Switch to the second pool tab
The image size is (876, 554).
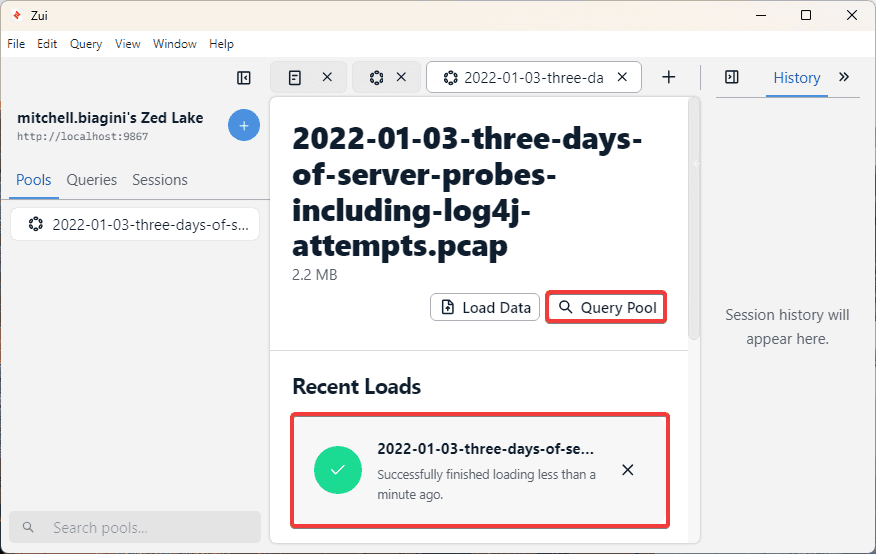coord(377,78)
